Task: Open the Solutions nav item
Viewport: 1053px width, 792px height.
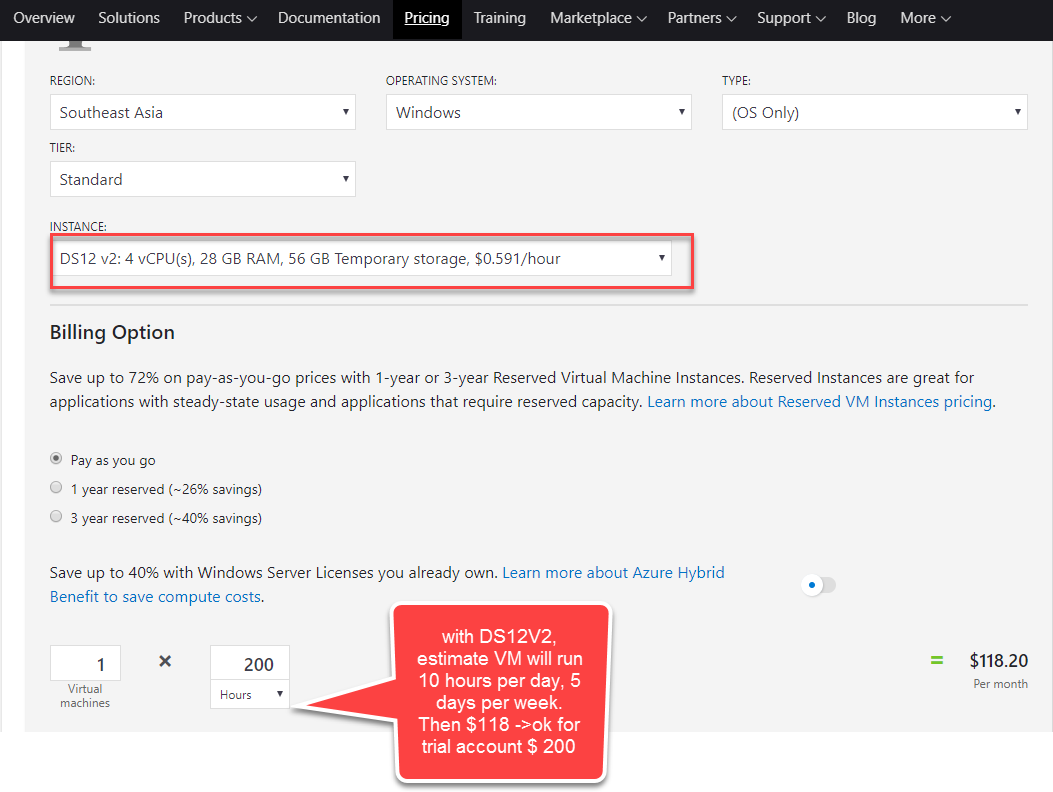Action: tap(129, 18)
